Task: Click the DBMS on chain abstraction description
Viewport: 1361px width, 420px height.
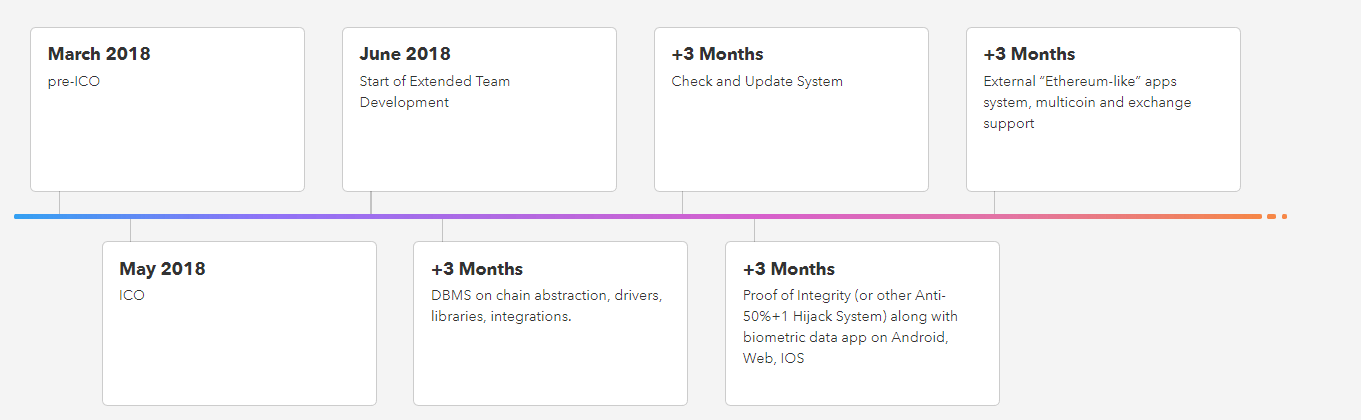Action: click(x=546, y=306)
